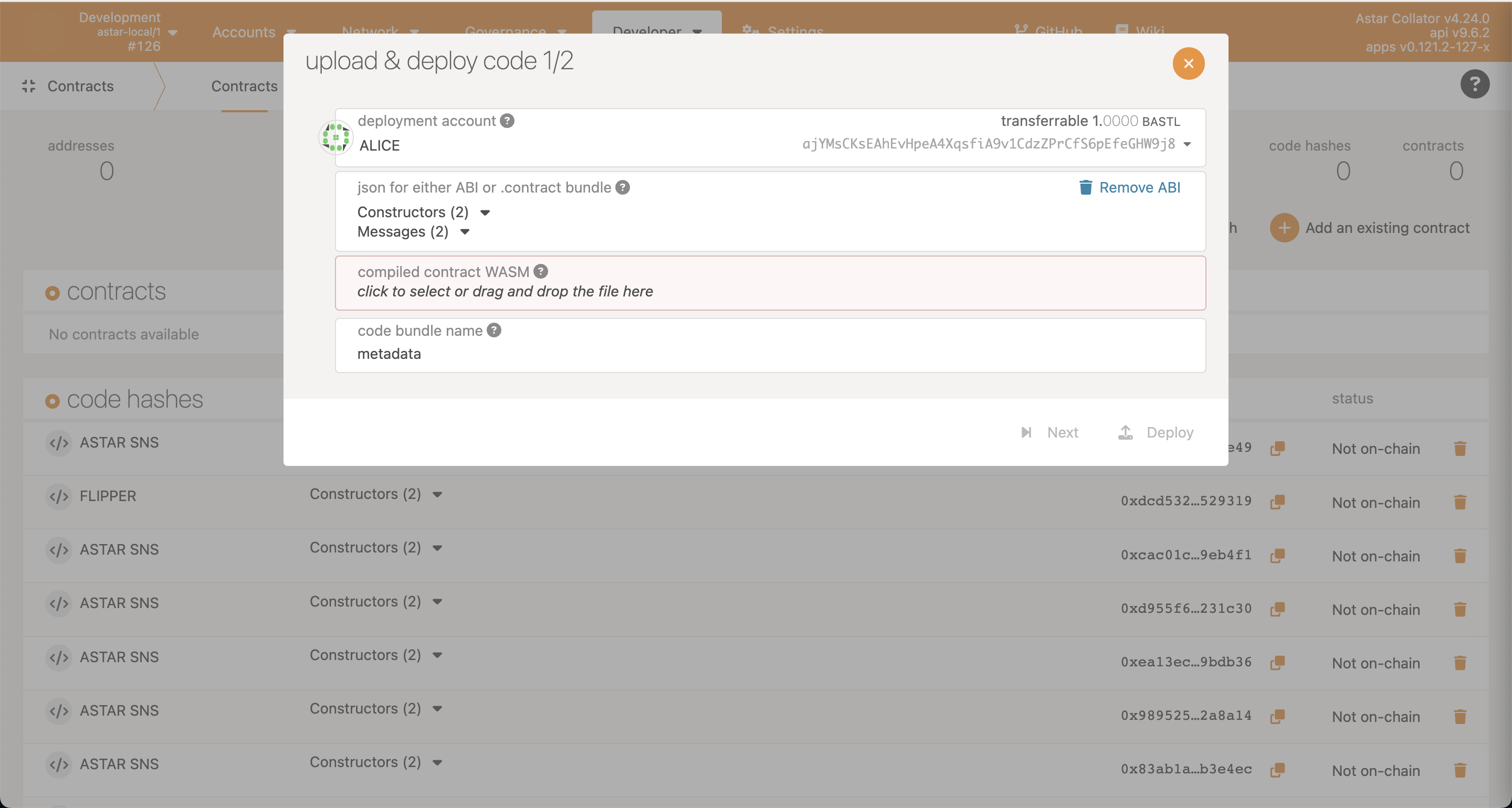
Task: Delete the code hash ending e49
Action: (x=1459, y=449)
